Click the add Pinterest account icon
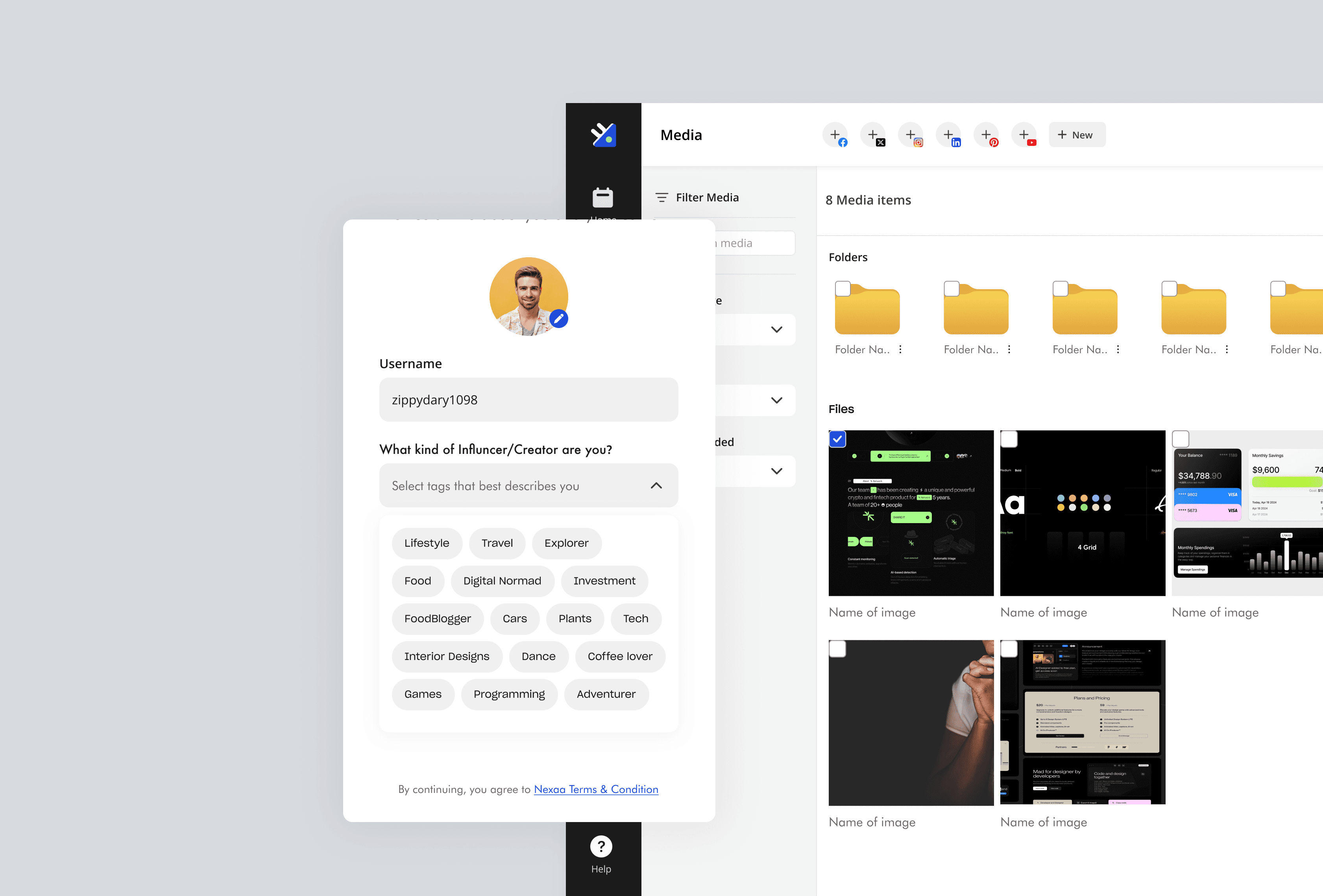The image size is (1323, 896). (987, 135)
